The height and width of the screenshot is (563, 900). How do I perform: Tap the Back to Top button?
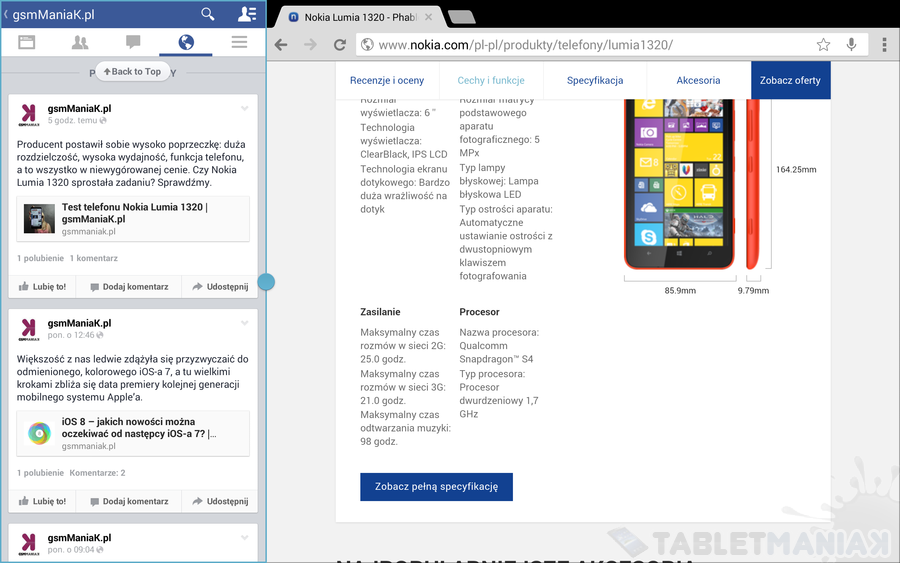click(133, 71)
